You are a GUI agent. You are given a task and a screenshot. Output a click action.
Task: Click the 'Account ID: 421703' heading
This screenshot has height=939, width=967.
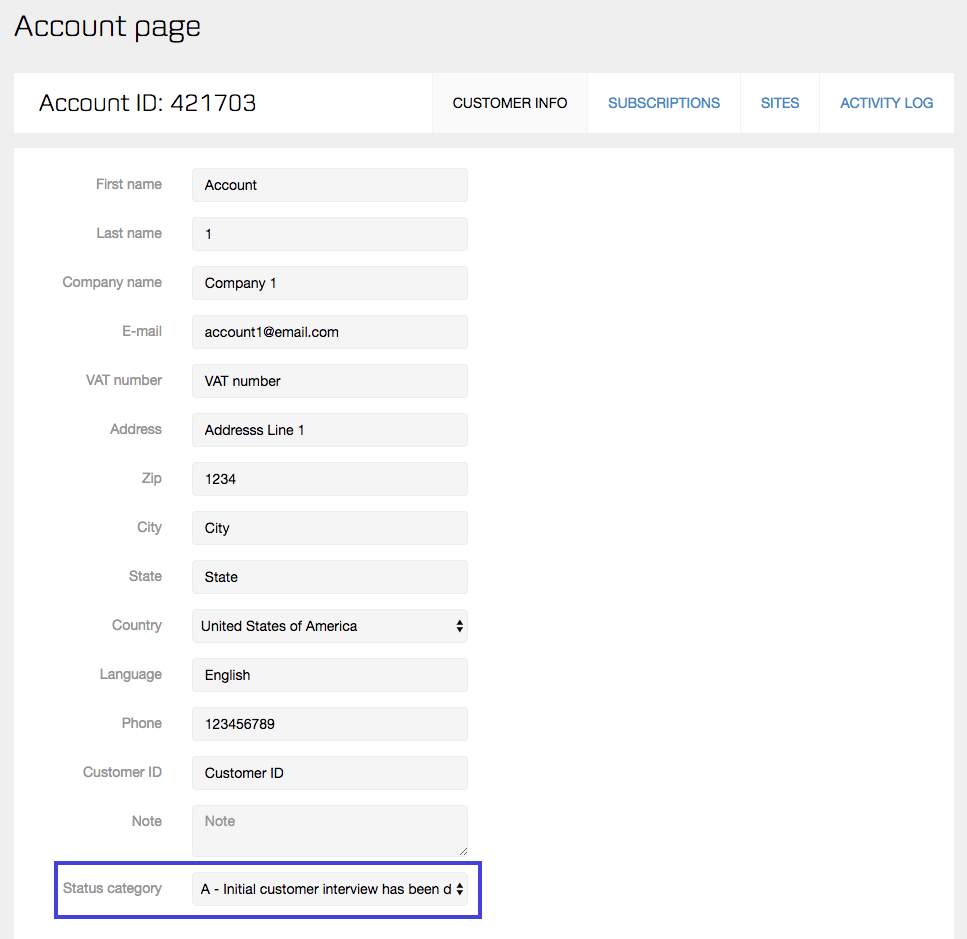click(x=147, y=103)
